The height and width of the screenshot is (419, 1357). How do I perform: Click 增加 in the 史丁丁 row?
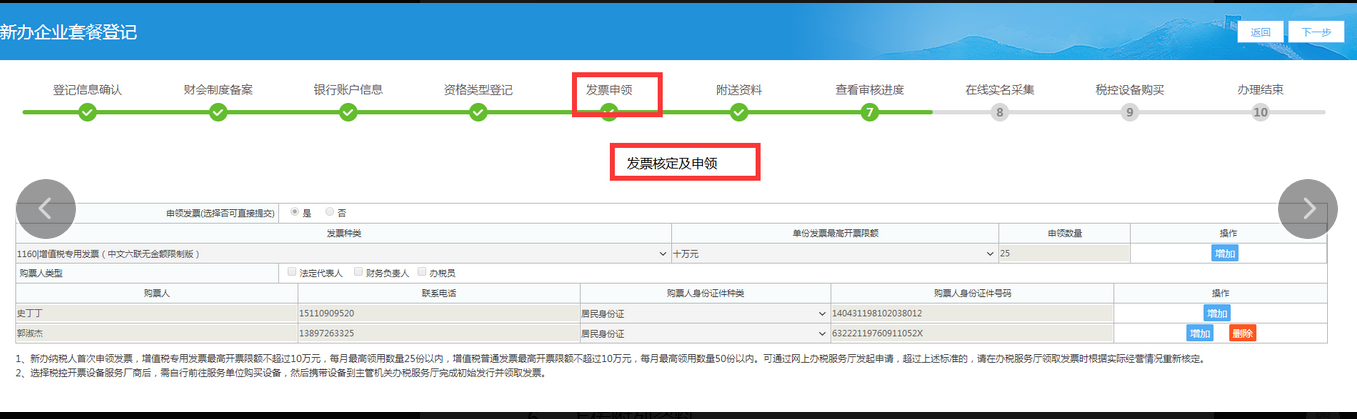tap(1217, 314)
